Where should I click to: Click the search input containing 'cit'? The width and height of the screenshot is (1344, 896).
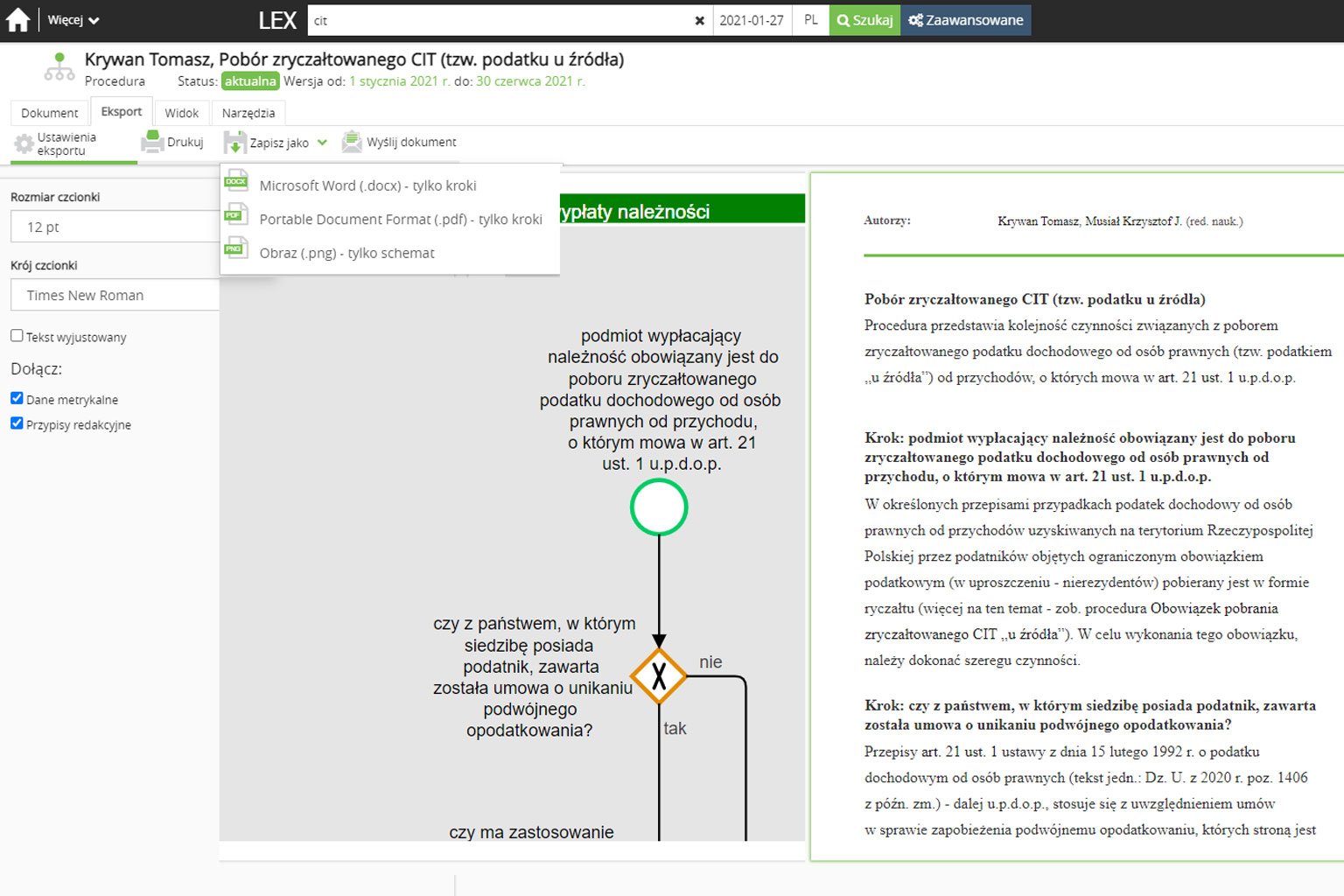pyautogui.click(x=499, y=21)
